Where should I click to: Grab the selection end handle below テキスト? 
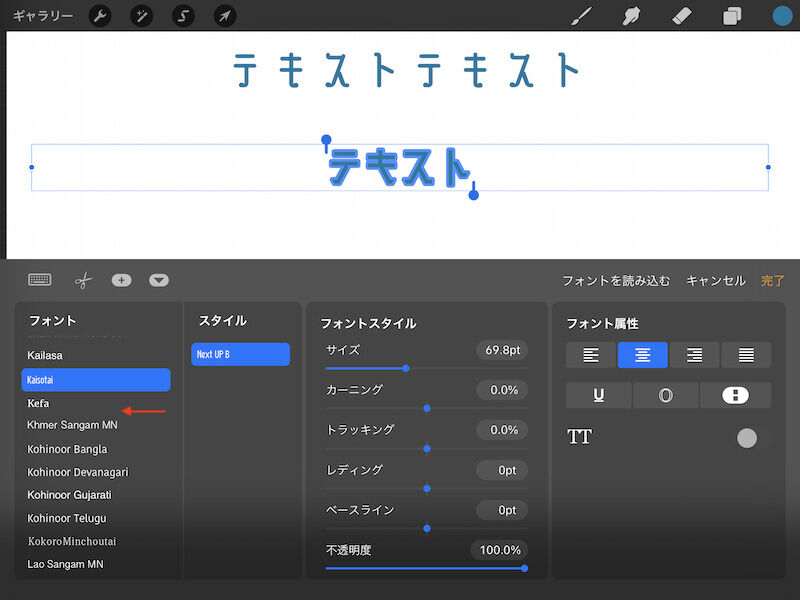coord(473,194)
